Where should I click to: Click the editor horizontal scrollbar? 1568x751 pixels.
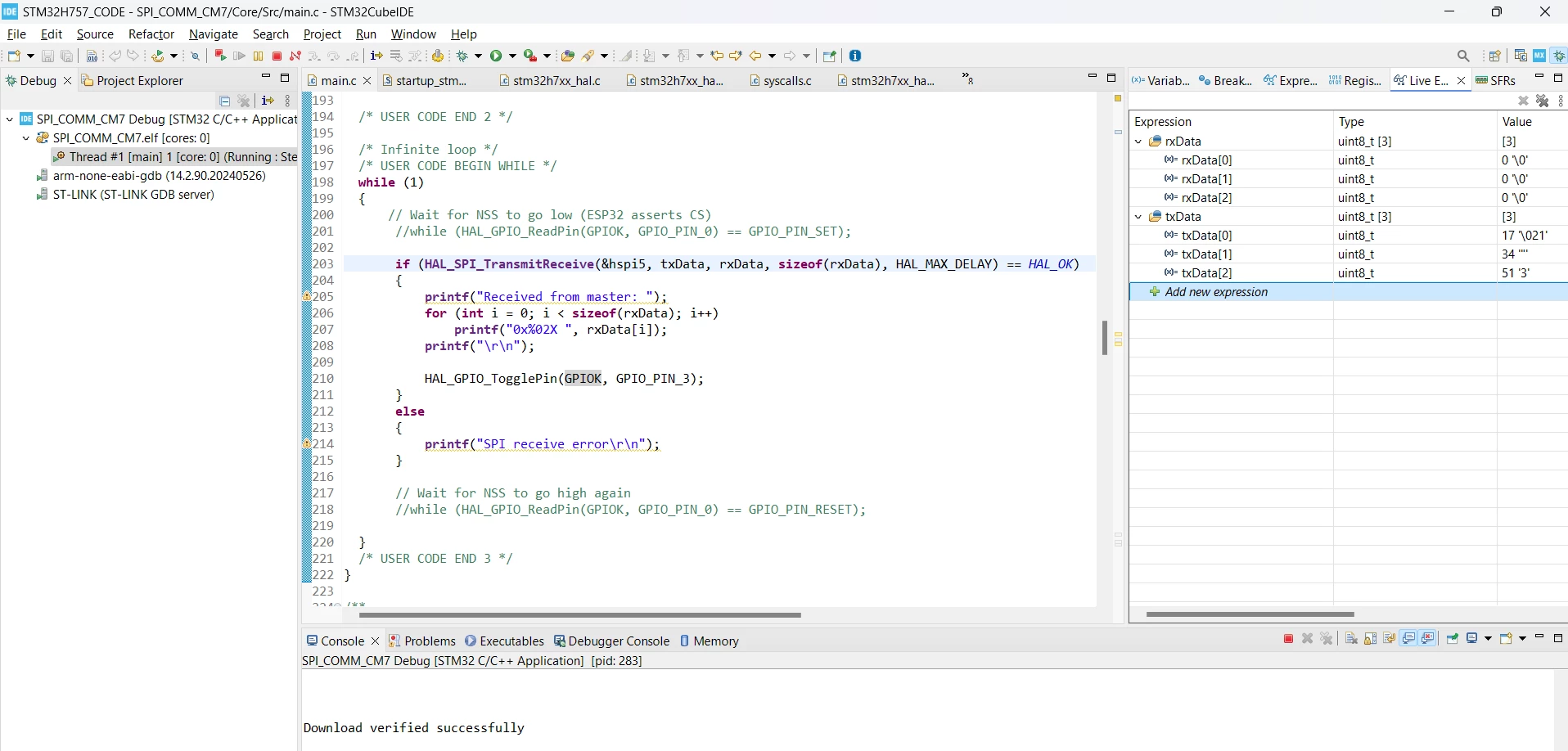[x=579, y=615]
